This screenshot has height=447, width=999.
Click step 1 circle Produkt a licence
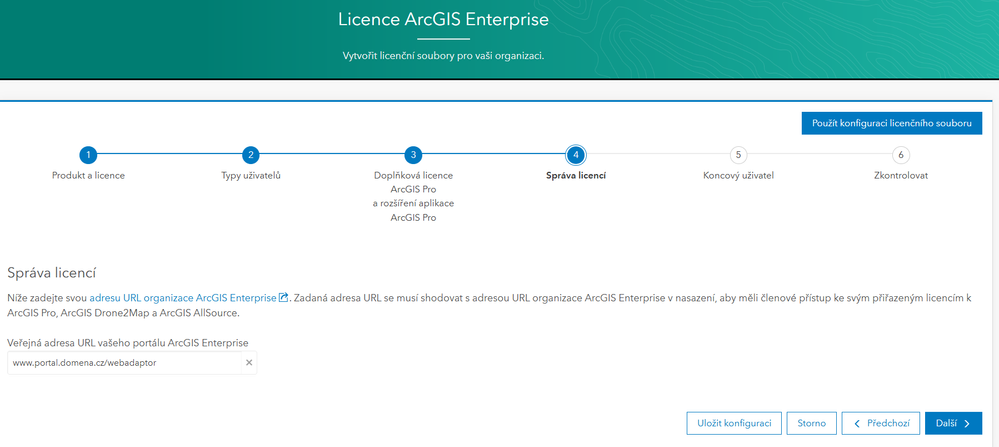click(88, 155)
